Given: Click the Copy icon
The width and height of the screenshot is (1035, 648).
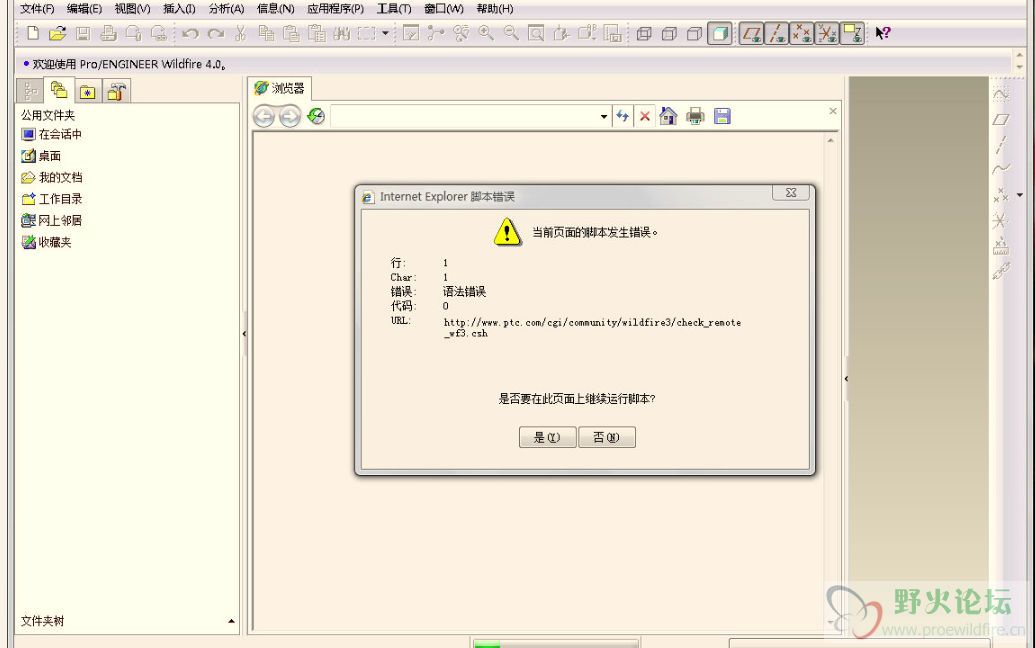Looking at the screenshot, I should pyautogui.click(x=266, y=33).
